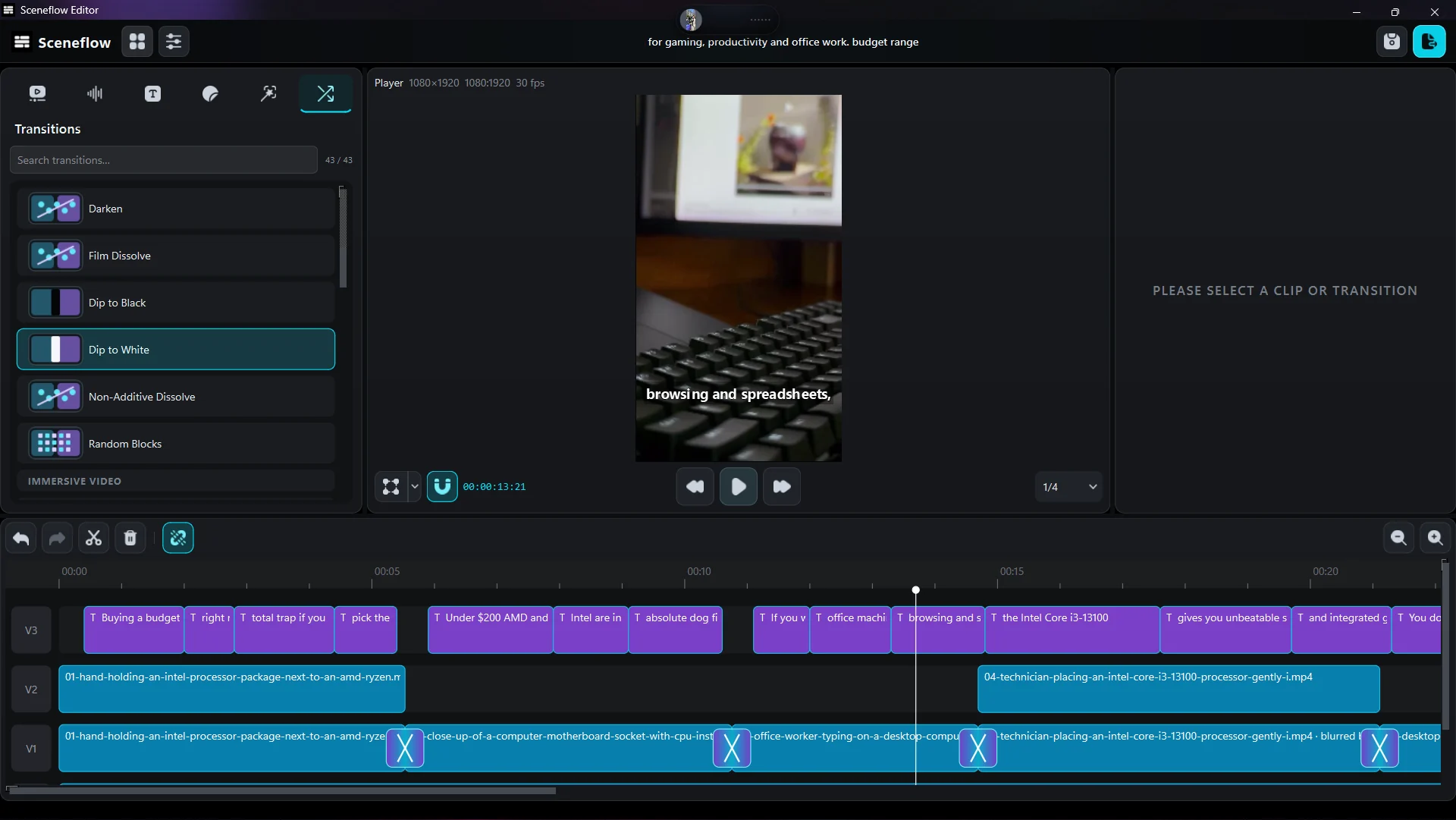Collapse the Immersive Video section header
Screen dimensions: 1456x820
(176, 481)
